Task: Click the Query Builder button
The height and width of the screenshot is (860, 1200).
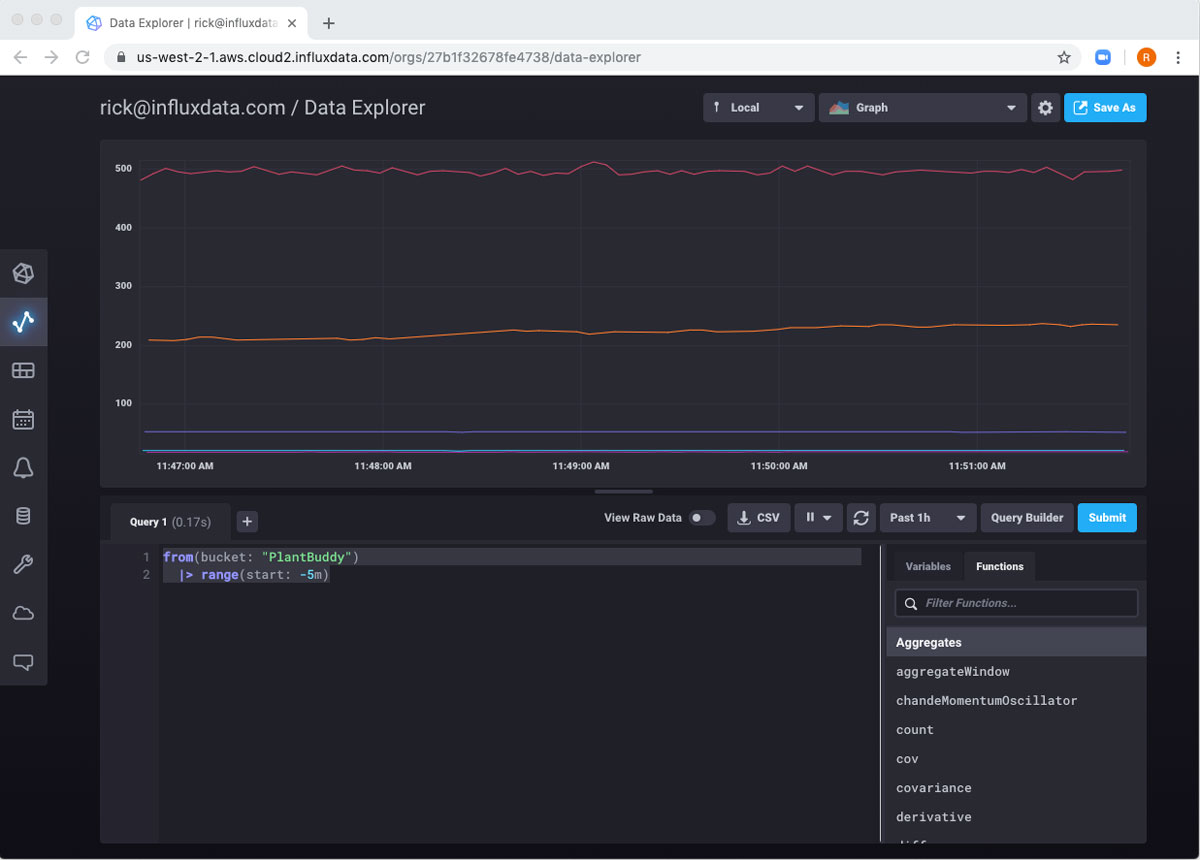Action: tap(1026, 518)
